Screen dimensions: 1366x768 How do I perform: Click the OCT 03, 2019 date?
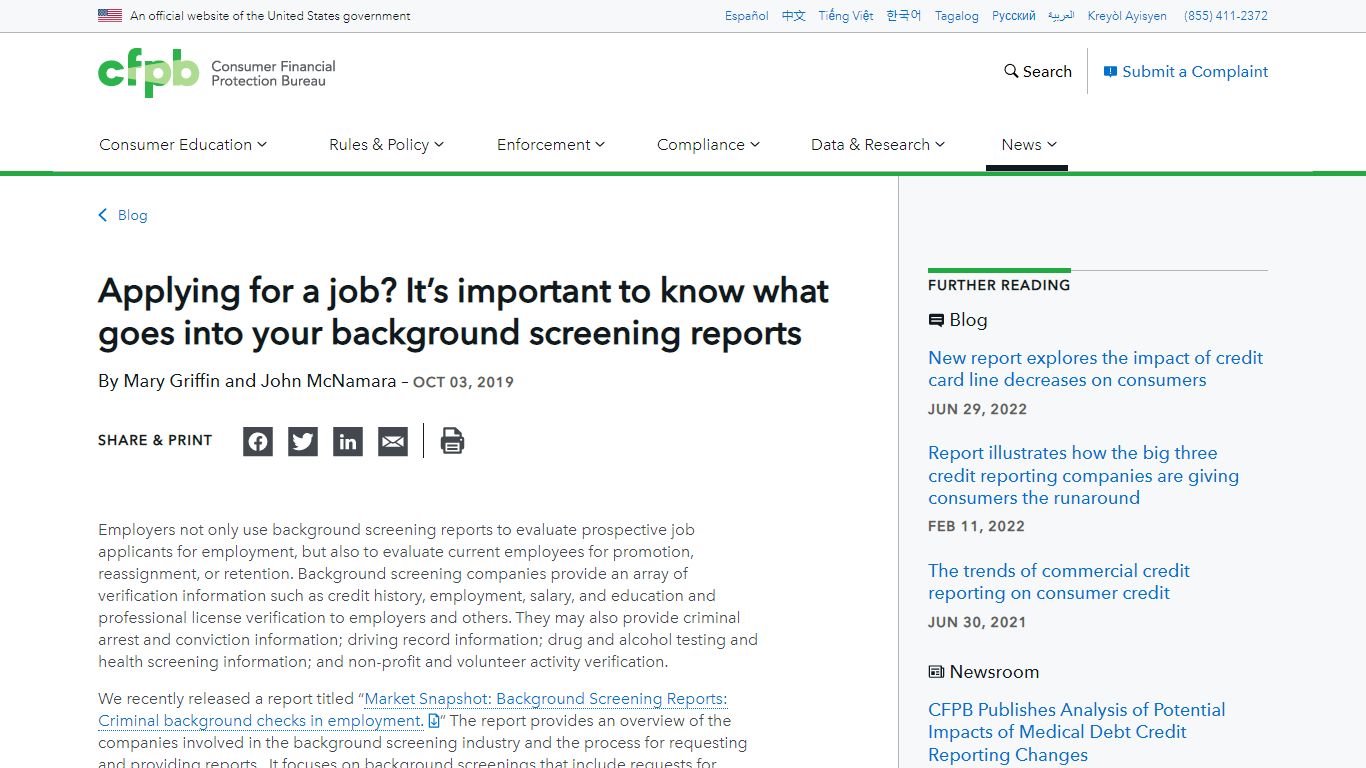coord(463,382)
